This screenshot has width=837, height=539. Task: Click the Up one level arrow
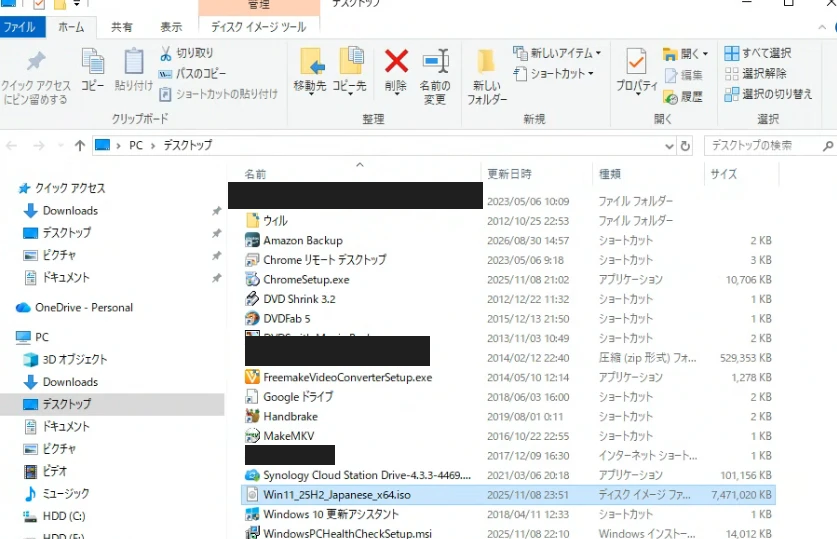(x=80, y=145)
